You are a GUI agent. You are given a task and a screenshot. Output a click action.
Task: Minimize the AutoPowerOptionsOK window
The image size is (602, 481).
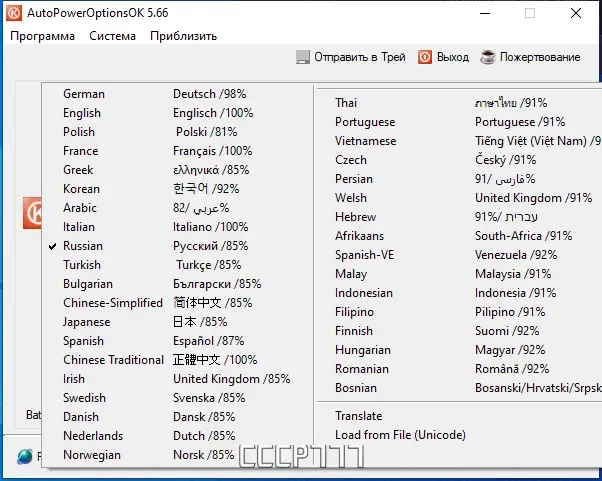click(x=485, y=13)
